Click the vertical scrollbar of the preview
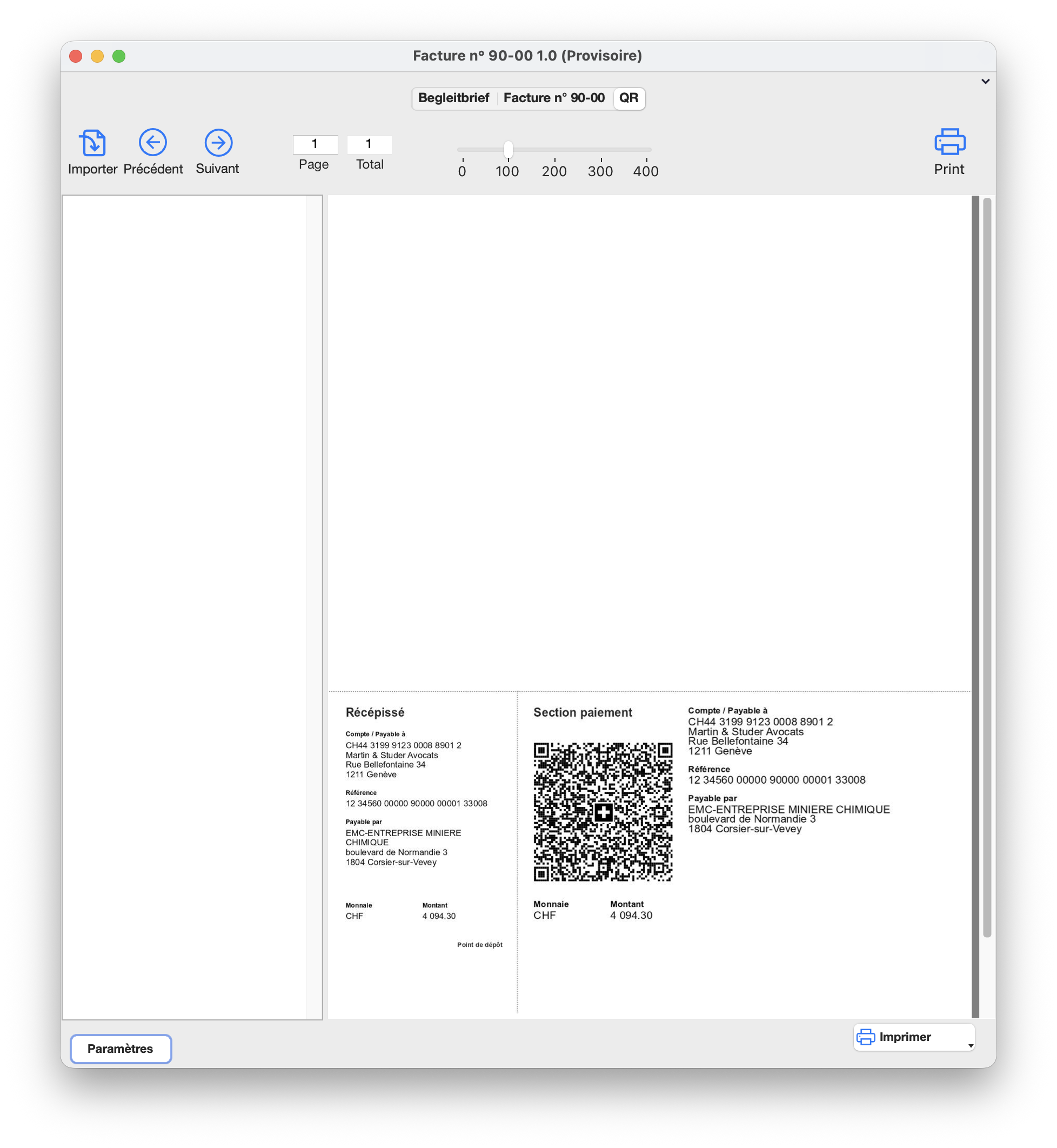1057x1148 pixels. pos(987,566)
